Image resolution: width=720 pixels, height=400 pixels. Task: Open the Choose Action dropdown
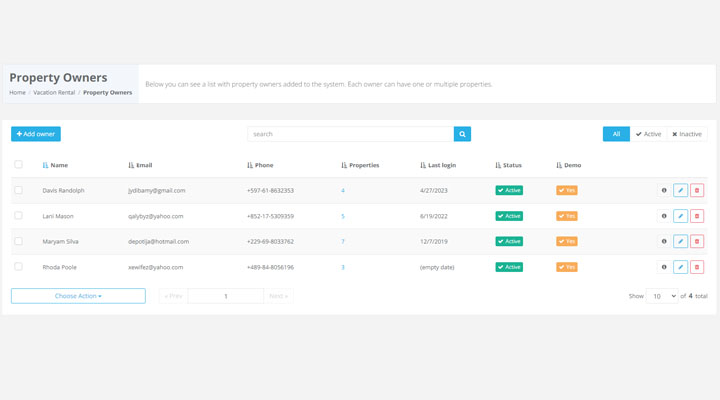tap(78, 296)
